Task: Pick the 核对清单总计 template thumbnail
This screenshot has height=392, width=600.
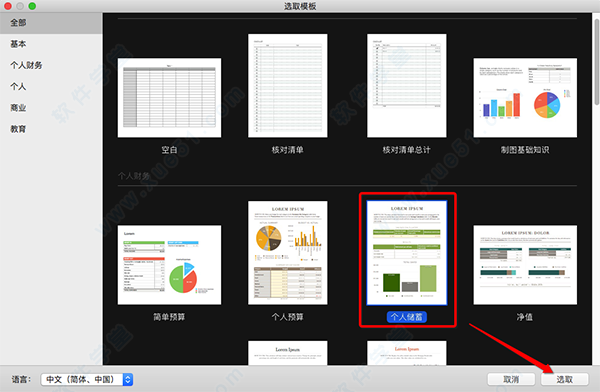Action: (407, 86)
